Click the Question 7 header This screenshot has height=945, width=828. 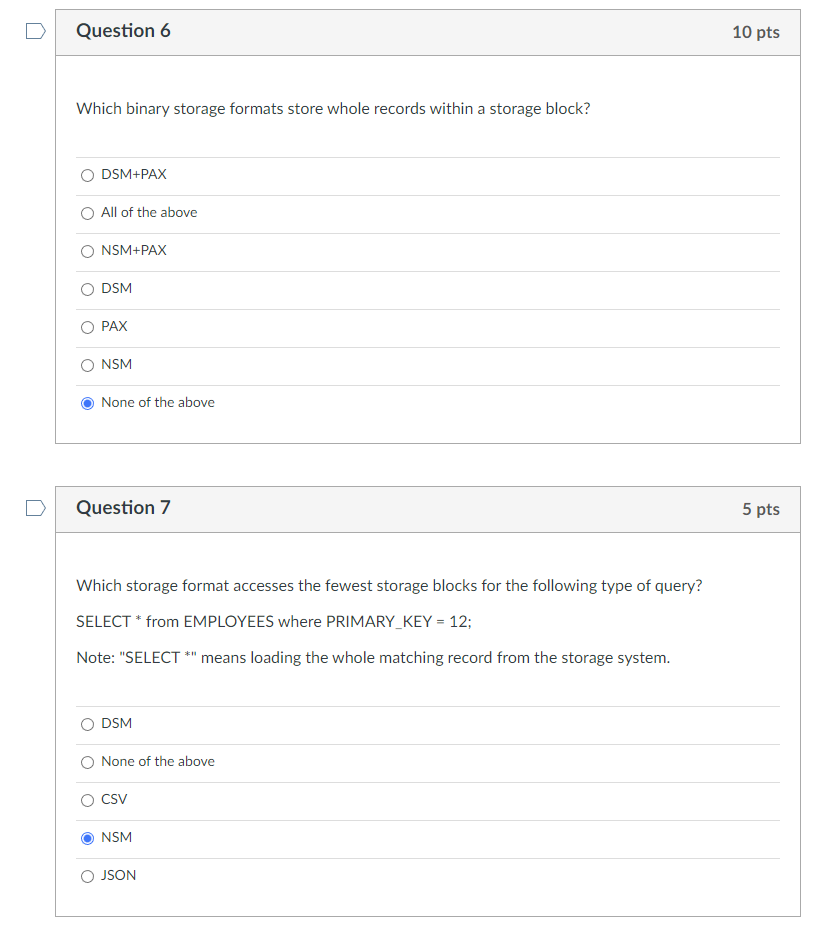[123, 508]
